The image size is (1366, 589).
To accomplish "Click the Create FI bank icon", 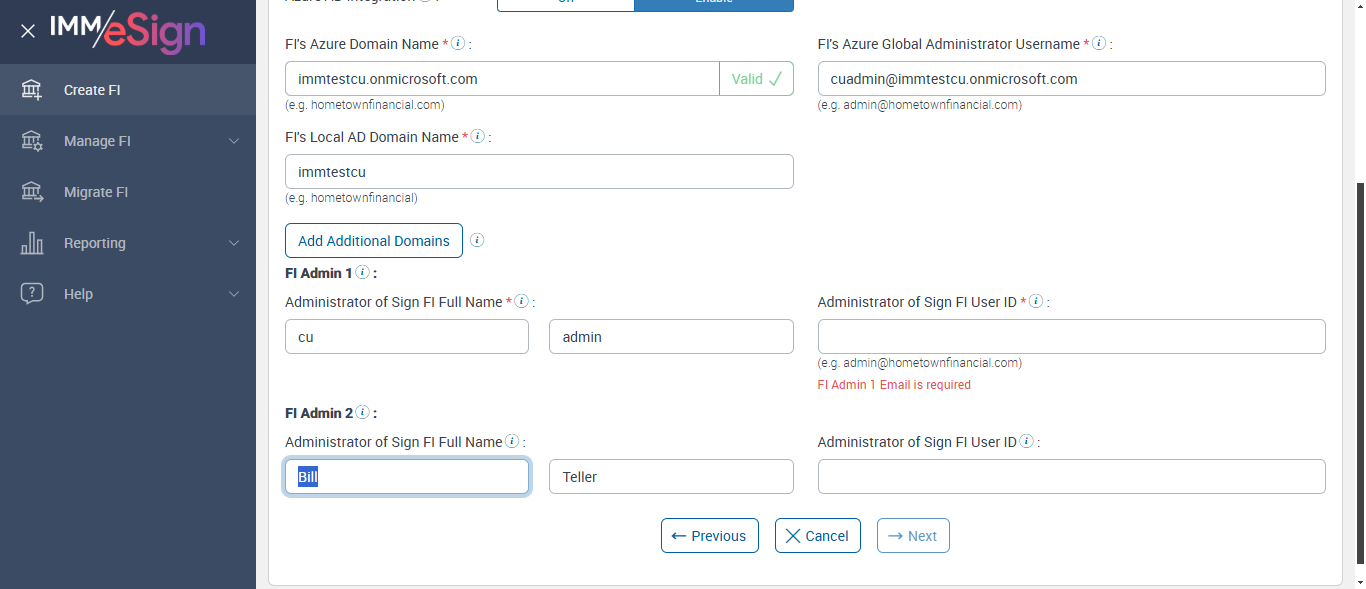I will coord(32,90).
